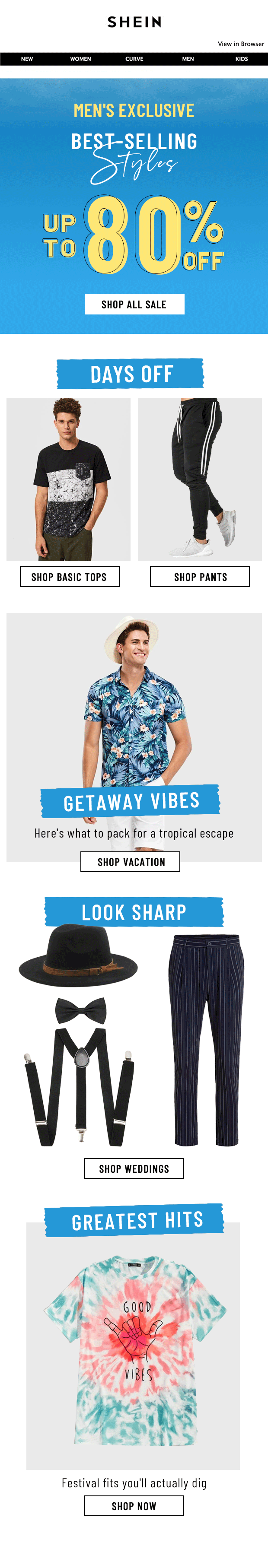The width and height of the screenshot is (268, 1568).
Task: Select MEN in the navigation bar
Action: 188,59
